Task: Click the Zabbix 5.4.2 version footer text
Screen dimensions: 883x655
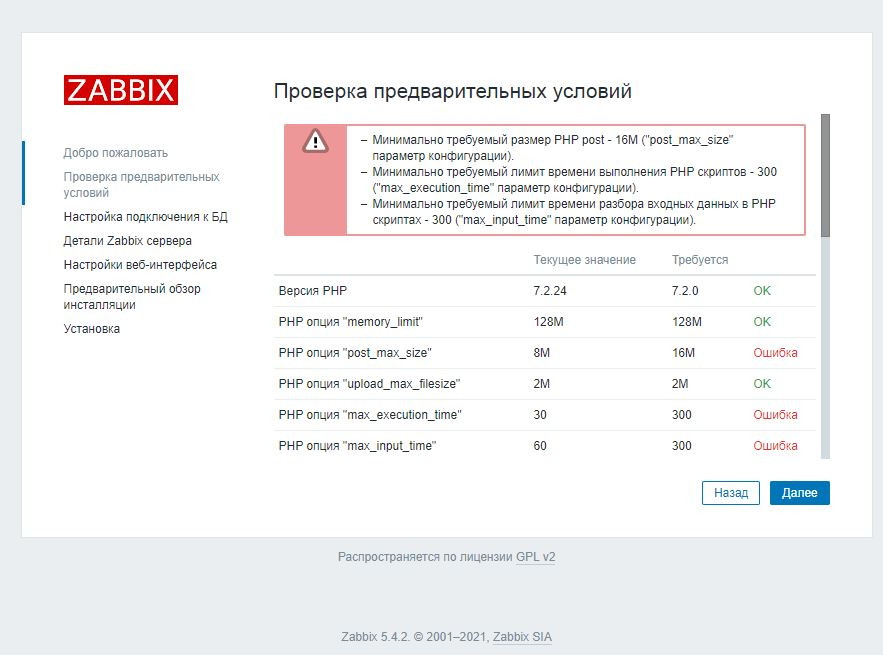Action: pos(375,637)
